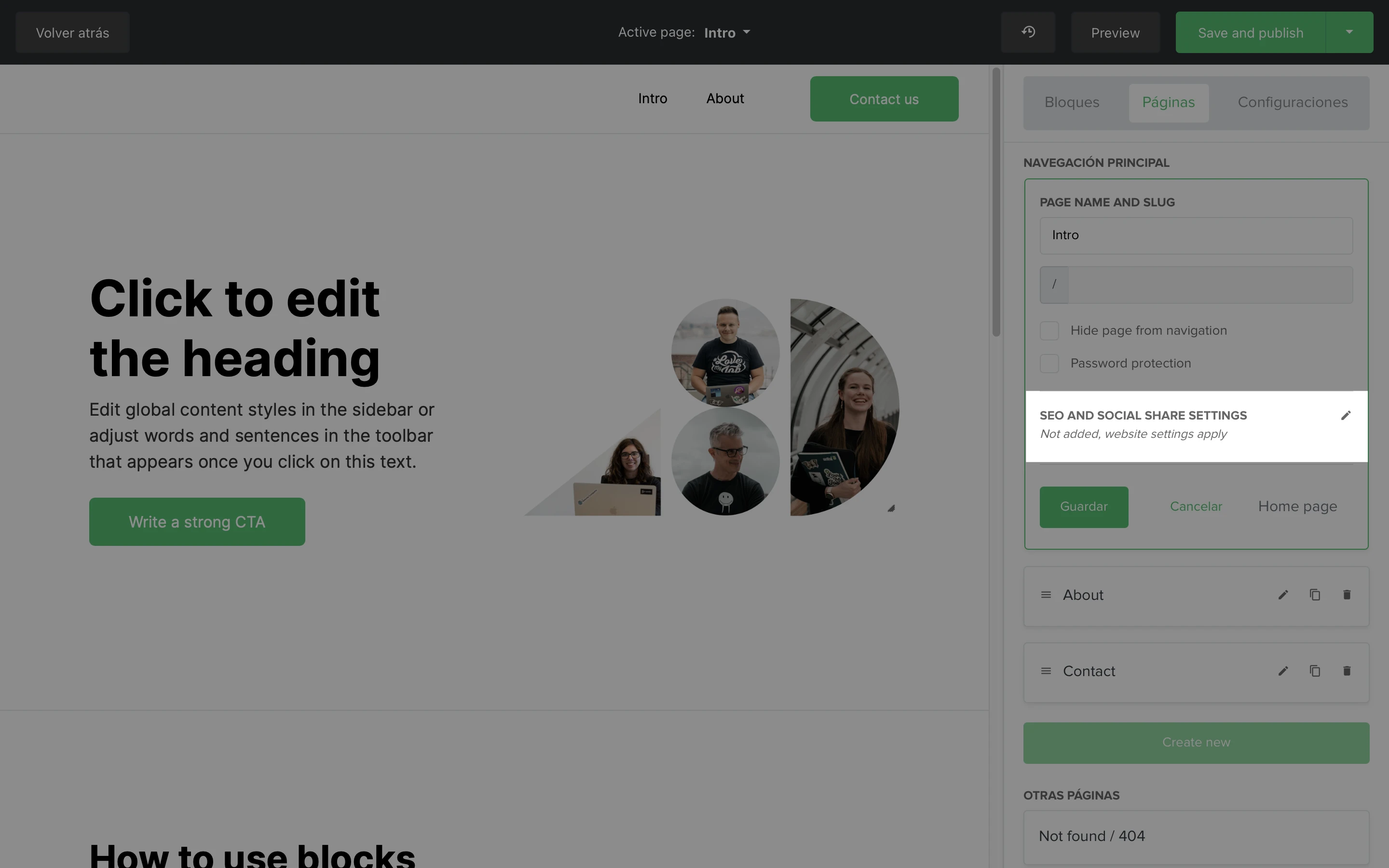Toggle the Password protection checkbox
The width and height of the screenshot is (1389, 868).
(1049, 364)
